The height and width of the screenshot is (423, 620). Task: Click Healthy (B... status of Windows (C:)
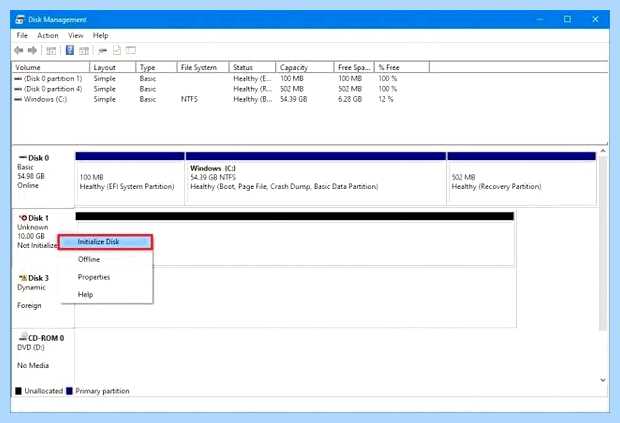(x=252, y=99)
